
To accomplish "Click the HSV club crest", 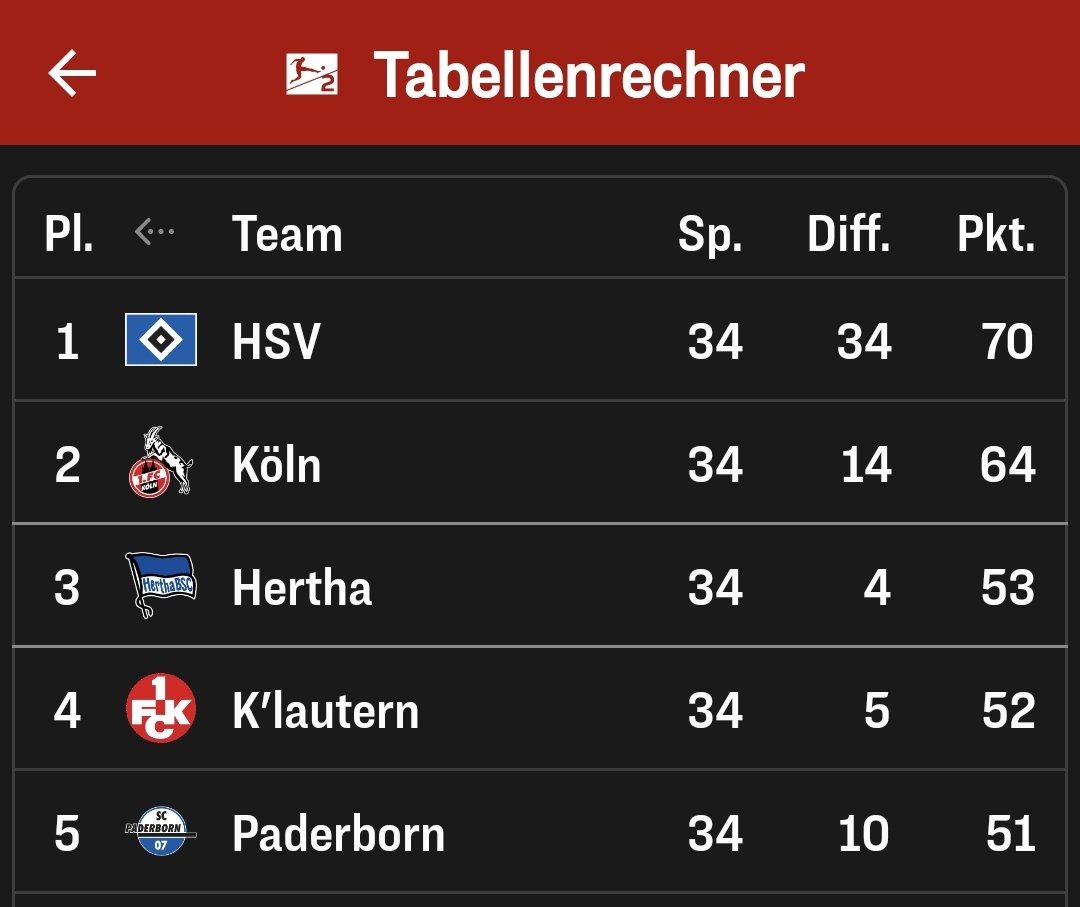I will (160, 340).
